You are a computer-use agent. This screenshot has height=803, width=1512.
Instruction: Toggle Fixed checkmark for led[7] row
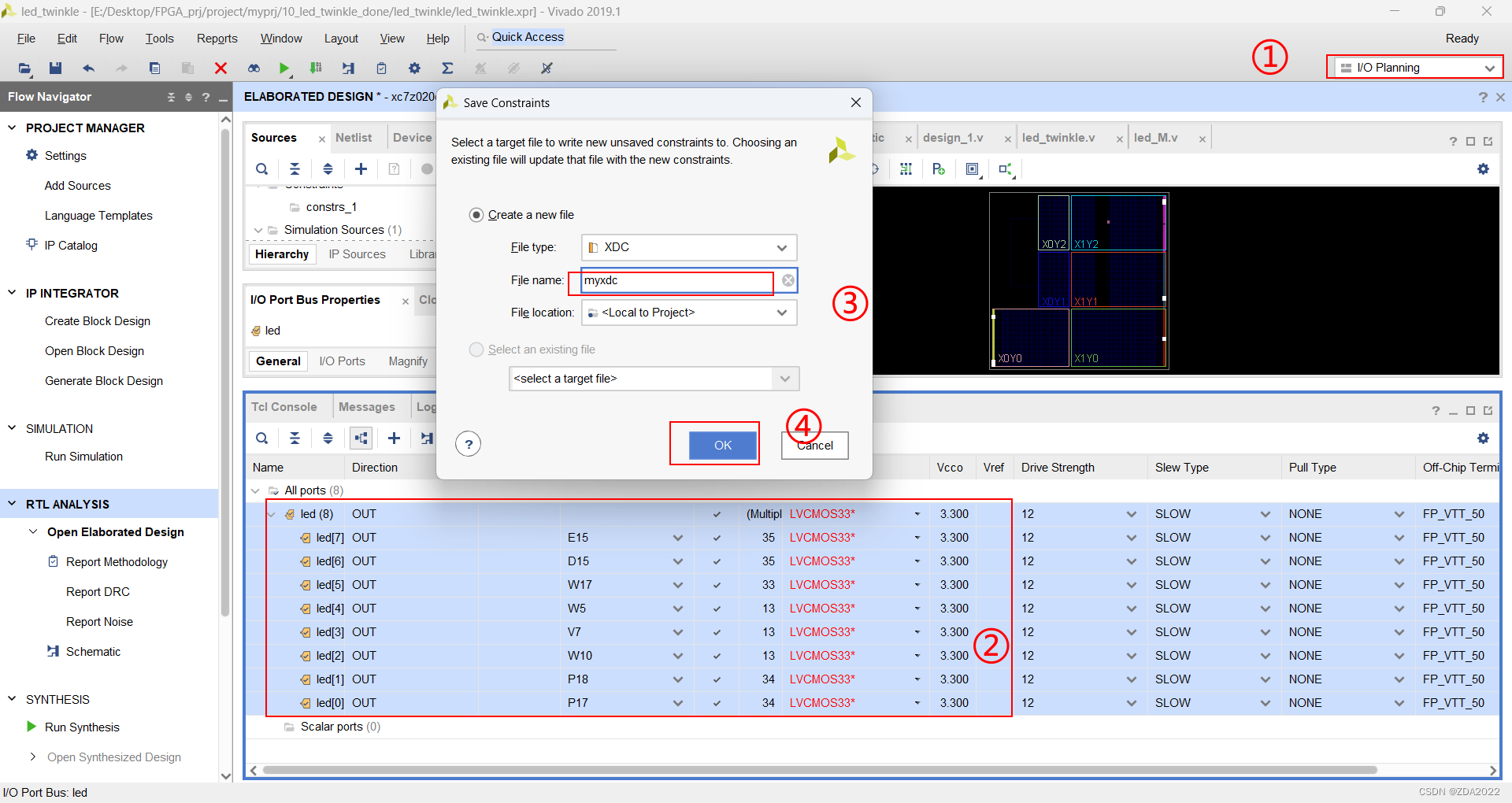pos(717,538)
